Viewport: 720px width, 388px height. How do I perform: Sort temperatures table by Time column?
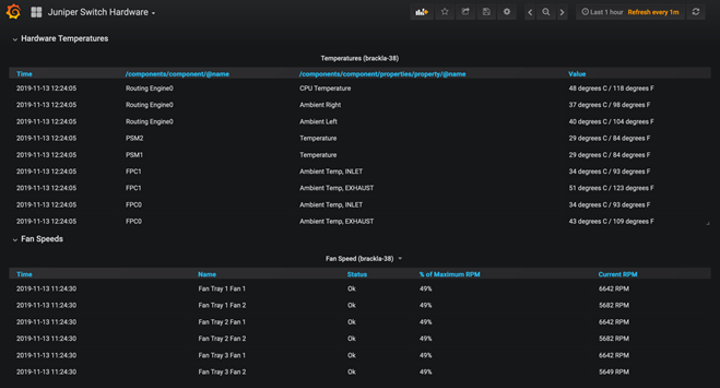[24, 74]
